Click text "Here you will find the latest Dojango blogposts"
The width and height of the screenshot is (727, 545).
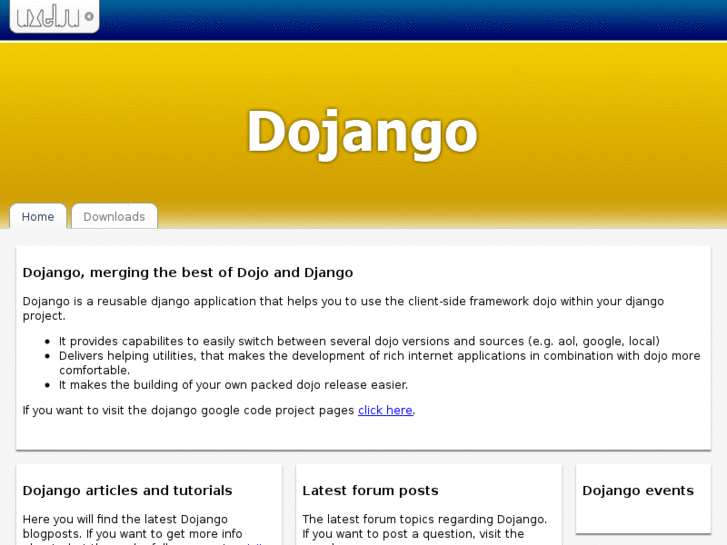coord(132,526)
